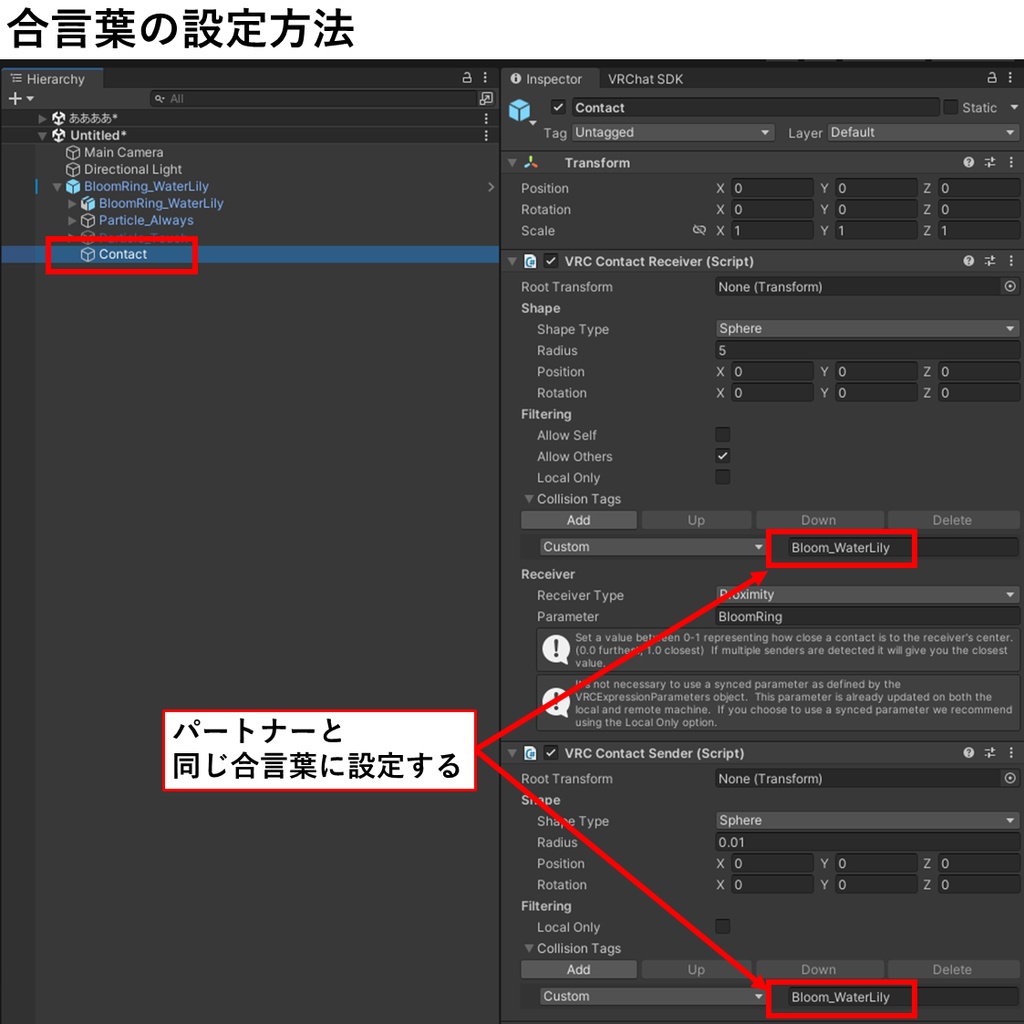
Task: Open VRC Contact Sender presets icon
Action: tap(990, 753)
